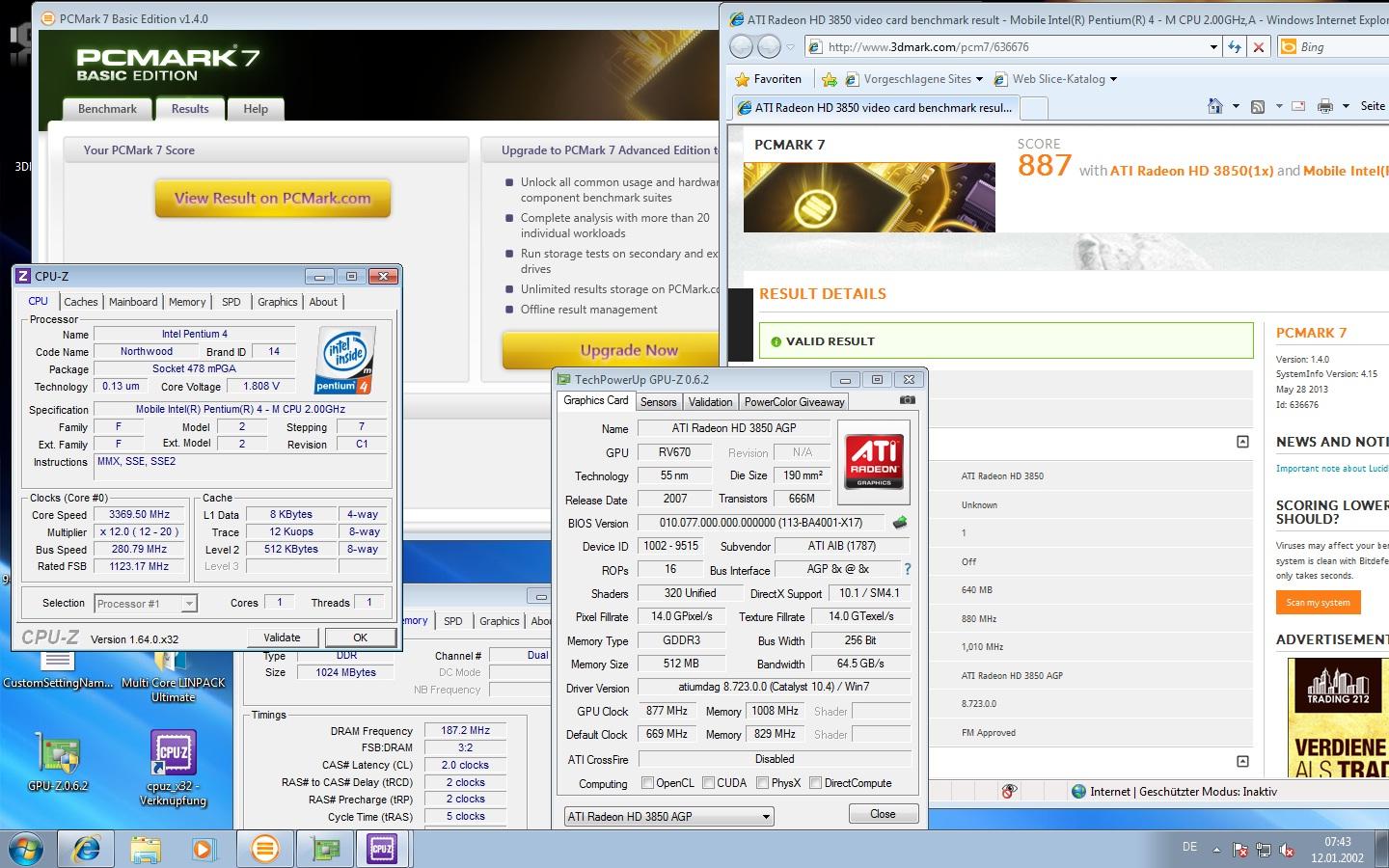Add to favorites bar star-arrow icon
Image resolution: width=1389 pixels, height=868 pixels.
830,79
